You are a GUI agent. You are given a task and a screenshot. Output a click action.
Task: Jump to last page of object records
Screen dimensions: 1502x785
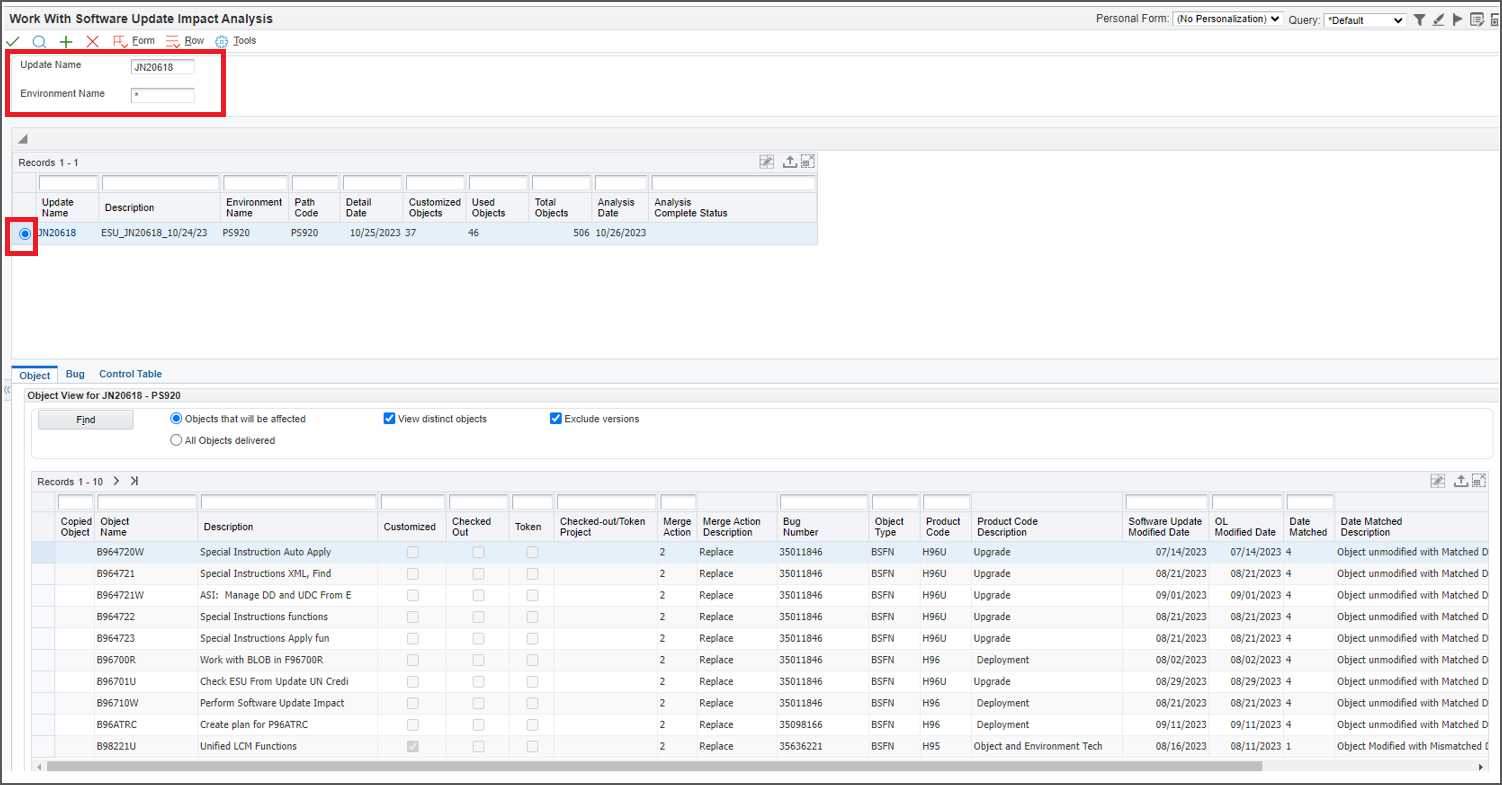(134, 481)
